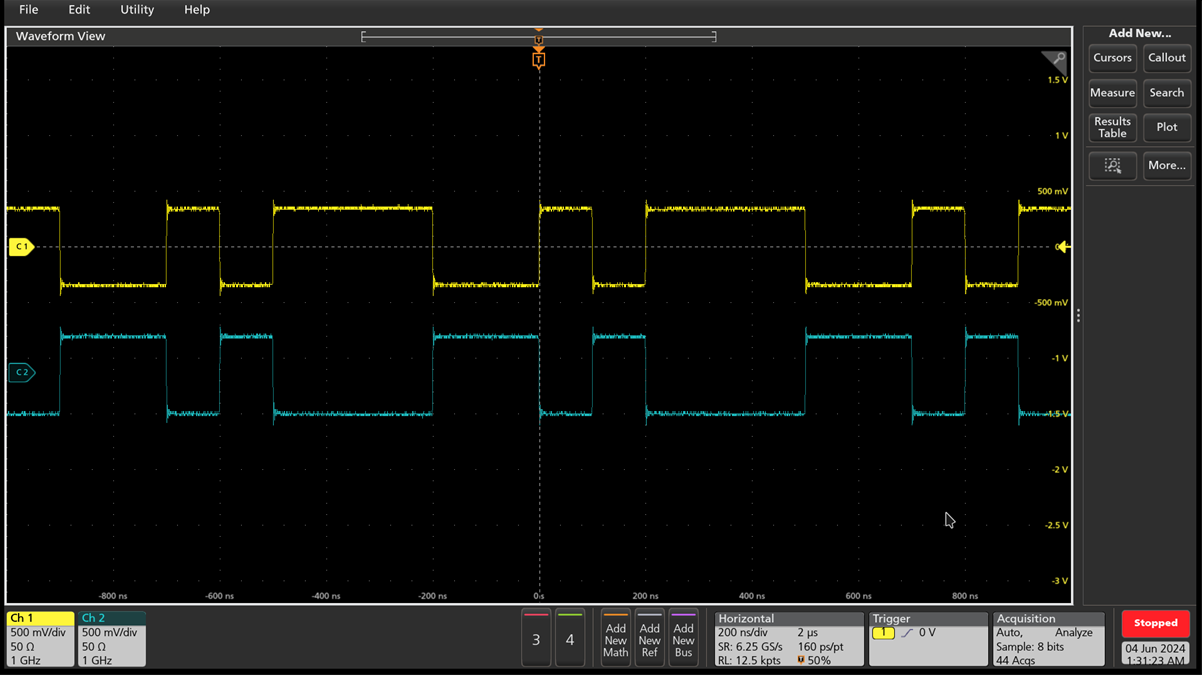Screen dimensions: 1202x676
Task: Turn on channel 4
Action: [x=570, y=637]
